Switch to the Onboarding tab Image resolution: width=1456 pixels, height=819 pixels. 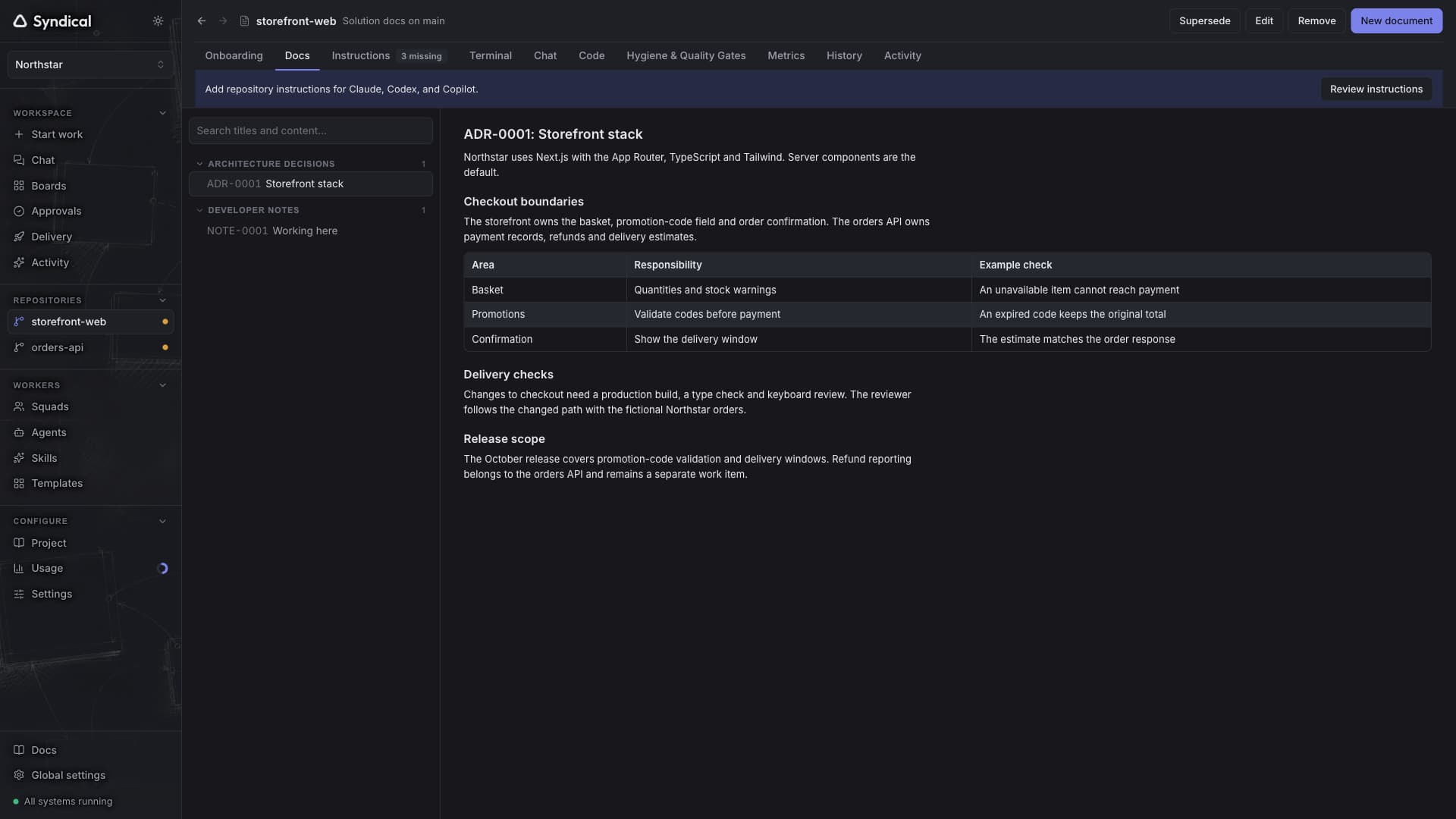pyautogui.click(x=234, y=56)
